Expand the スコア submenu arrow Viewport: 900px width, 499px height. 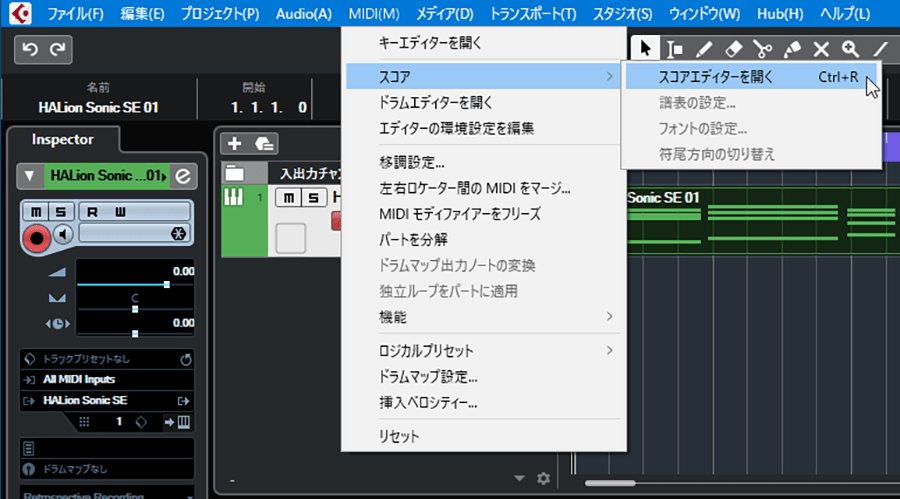click(610, 76)
